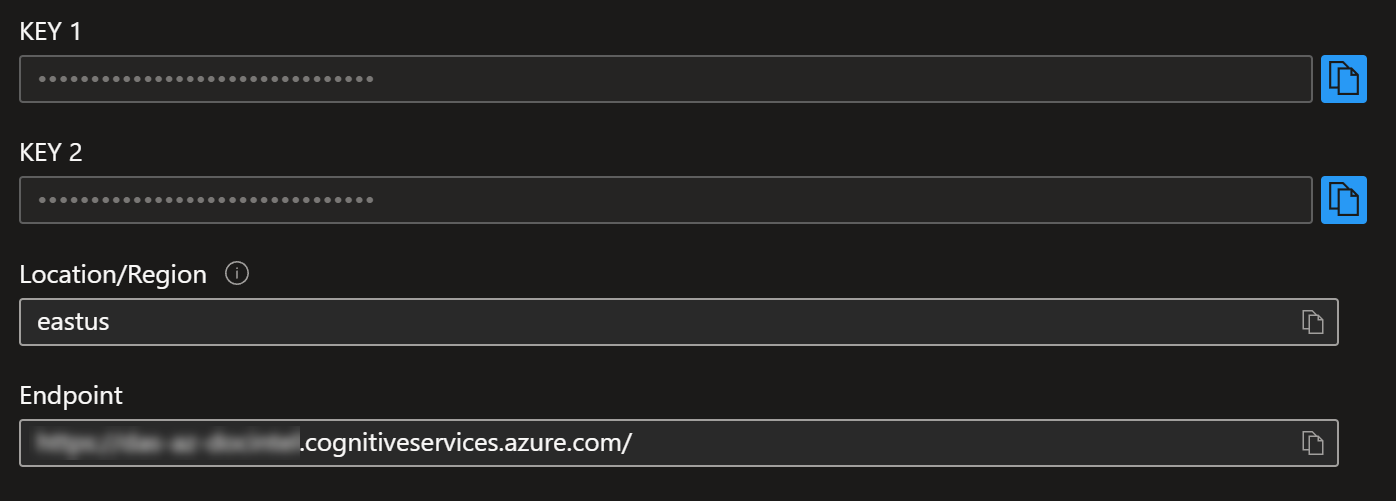1396x501 pixels.
Task: Copy the Endpoint URL via its copy icon
Action: tap(1312, 442)
